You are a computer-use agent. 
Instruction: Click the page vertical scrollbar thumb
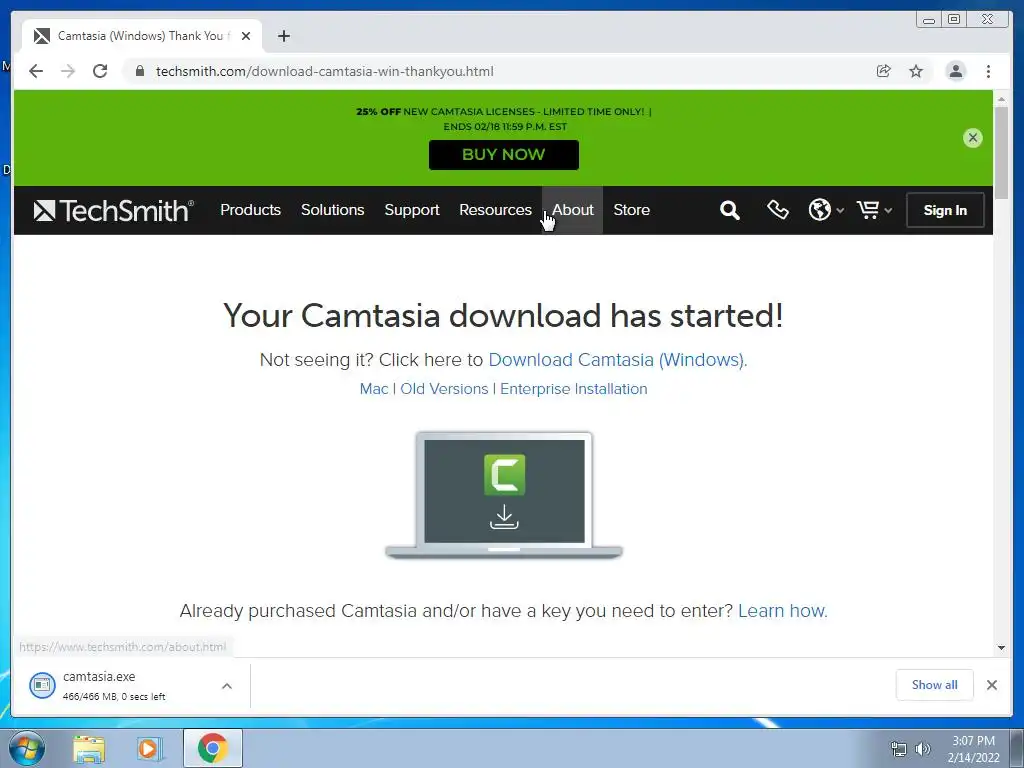tap(1001, 153)
